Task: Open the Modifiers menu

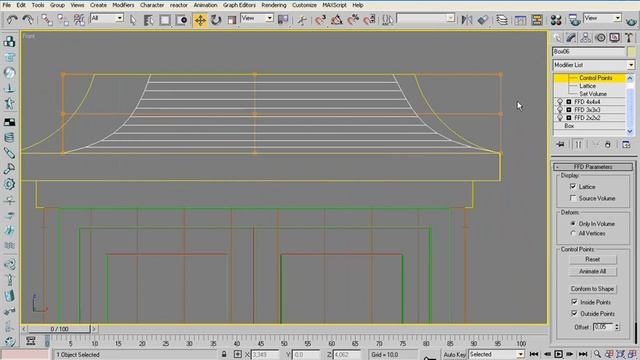Action: point(123,5)
